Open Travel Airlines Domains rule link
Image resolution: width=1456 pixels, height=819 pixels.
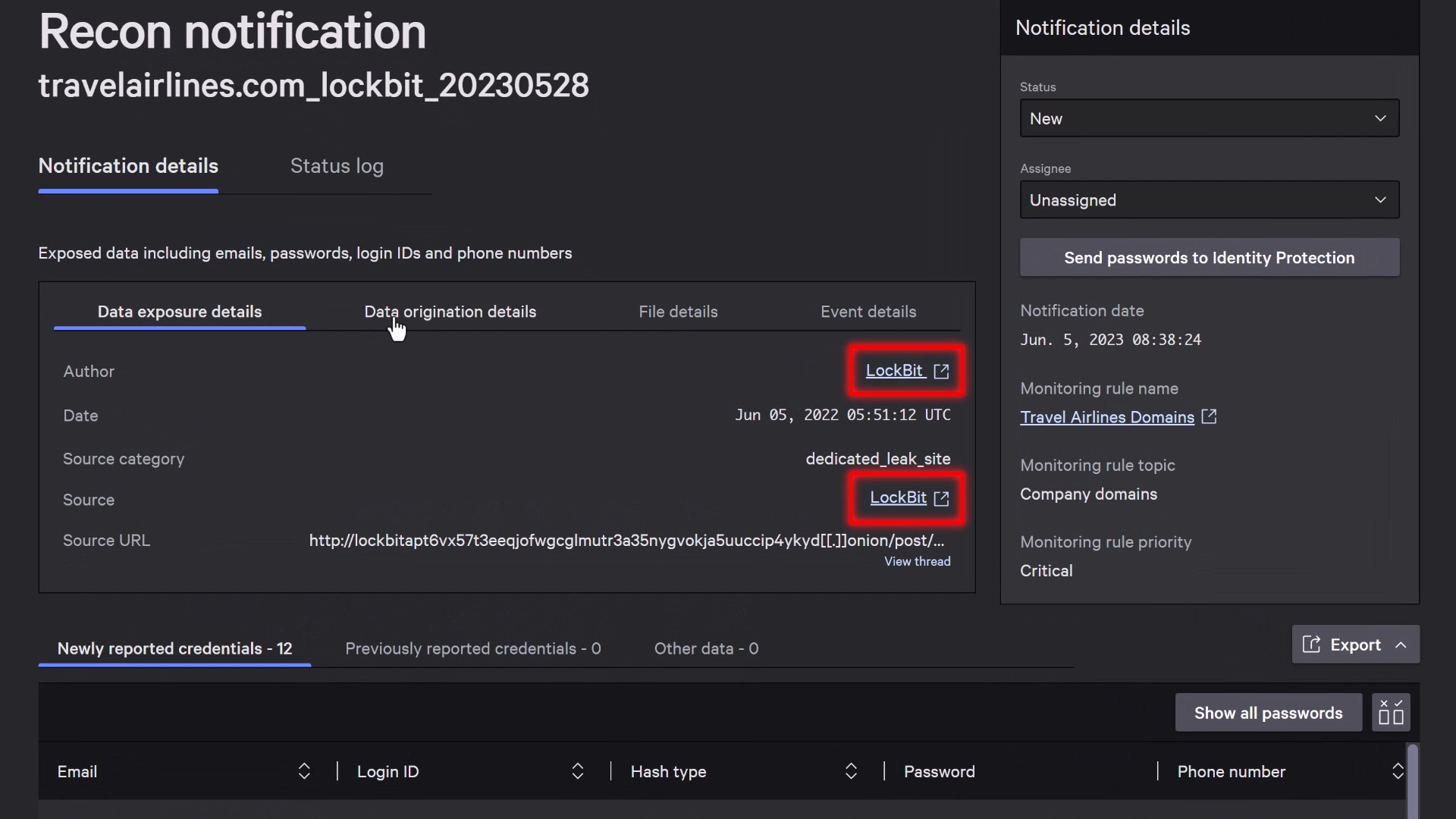tap(1107, 417)
